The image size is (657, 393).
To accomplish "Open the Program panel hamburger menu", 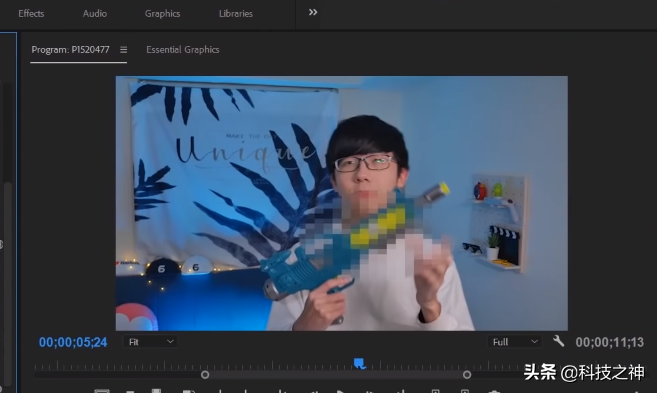I will pos(124,50).
